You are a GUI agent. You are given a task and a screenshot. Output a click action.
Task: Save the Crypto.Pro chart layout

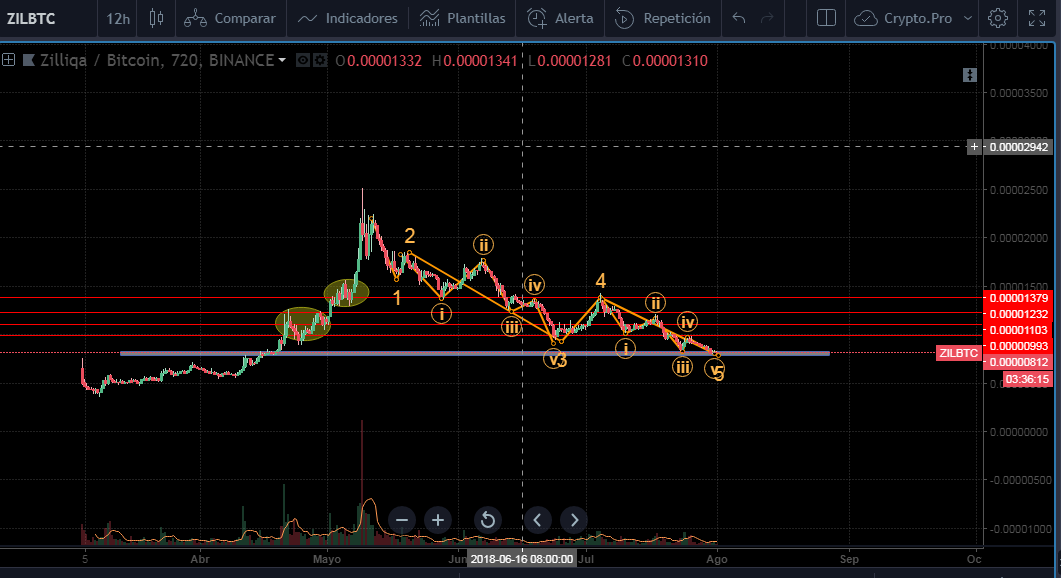pos(903,18)
